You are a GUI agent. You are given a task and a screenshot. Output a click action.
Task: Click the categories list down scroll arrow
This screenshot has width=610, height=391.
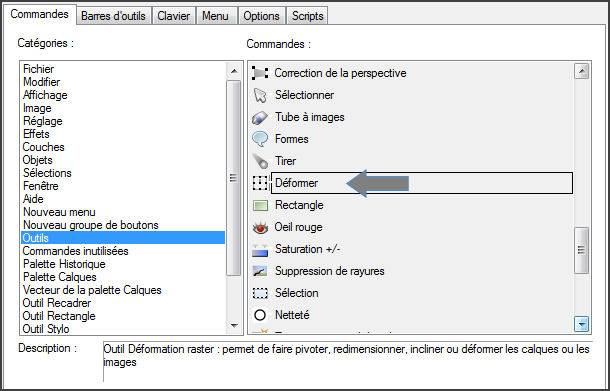pos(234,325)
